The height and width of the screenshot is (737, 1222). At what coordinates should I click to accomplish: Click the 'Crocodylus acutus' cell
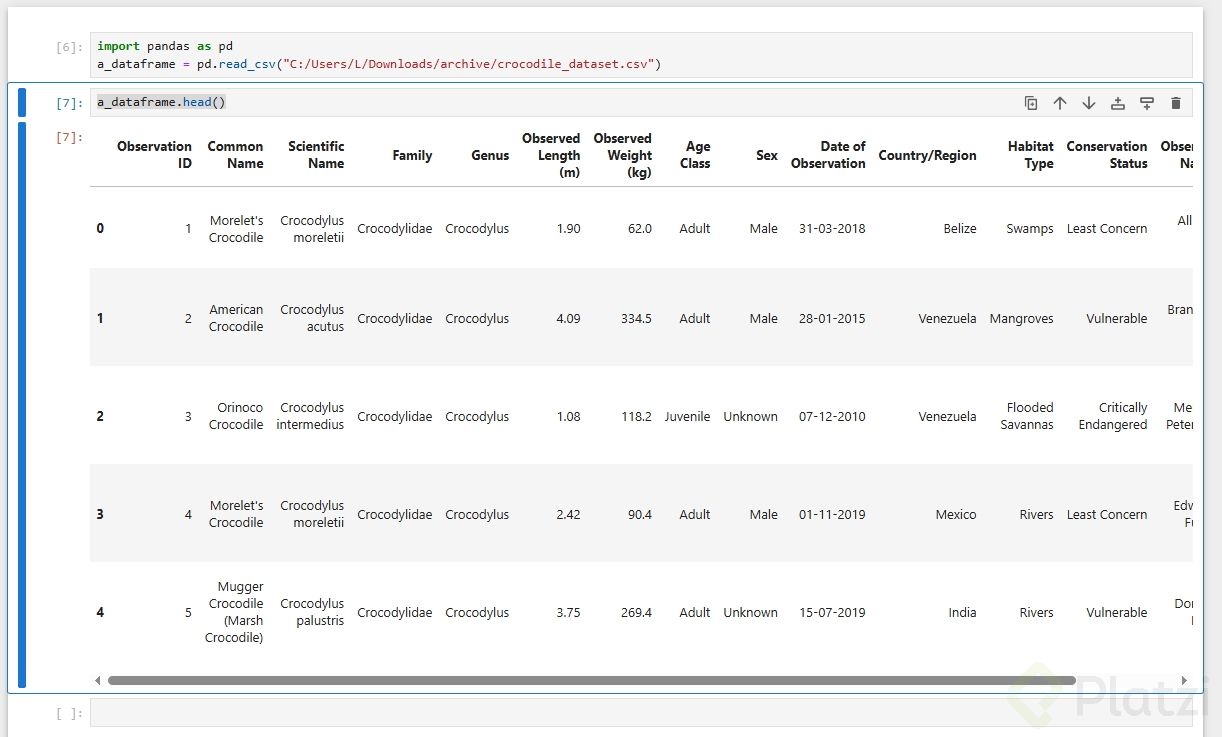[312, 318]
